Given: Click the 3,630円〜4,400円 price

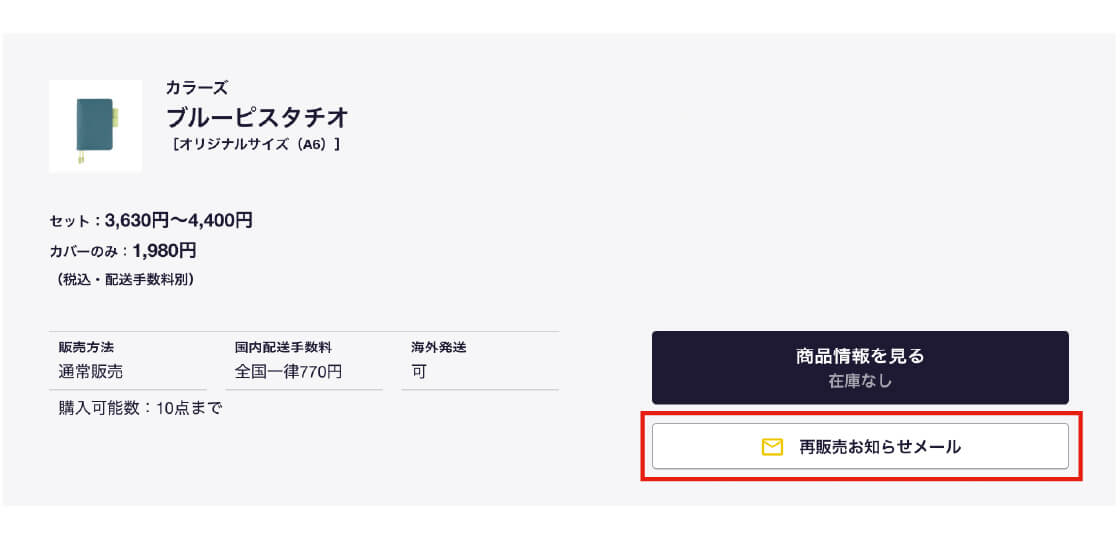Looking at the screenshot, I should click(x=178, y=220).
